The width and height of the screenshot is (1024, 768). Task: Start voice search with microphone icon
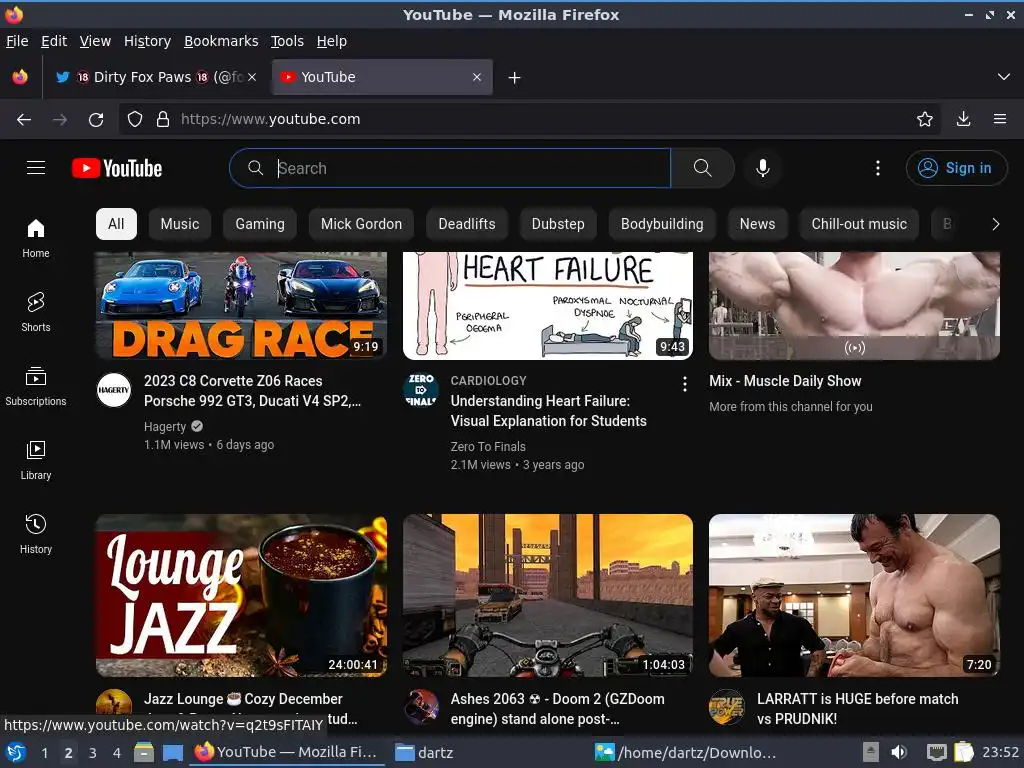pyautogui.click(x=762, y=168)
